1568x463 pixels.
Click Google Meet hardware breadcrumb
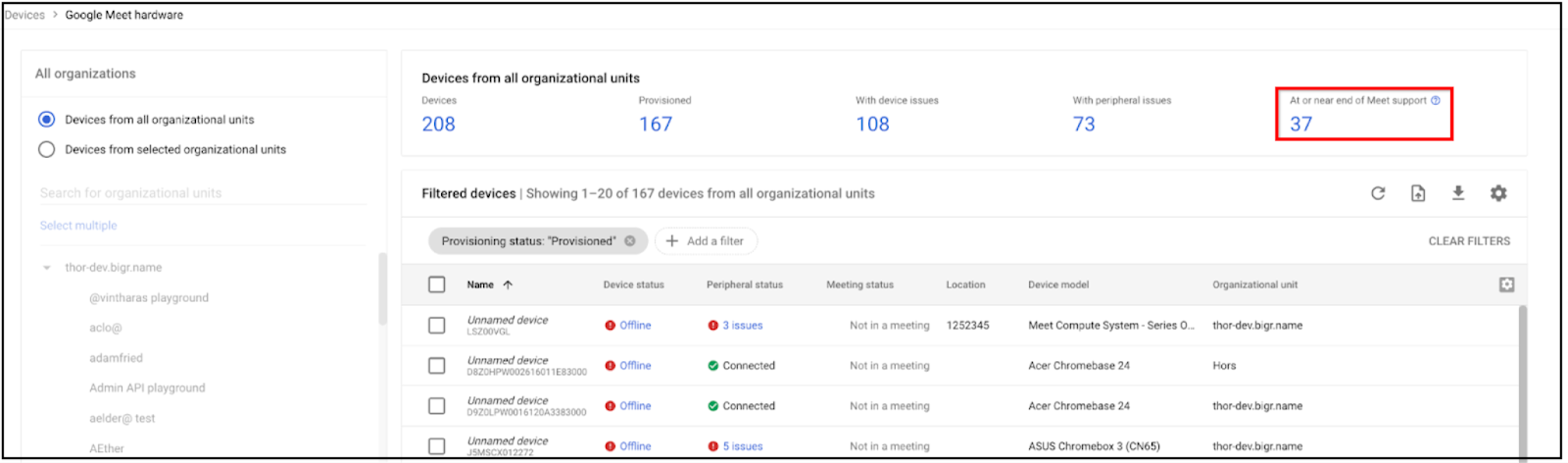pos(124,15)
